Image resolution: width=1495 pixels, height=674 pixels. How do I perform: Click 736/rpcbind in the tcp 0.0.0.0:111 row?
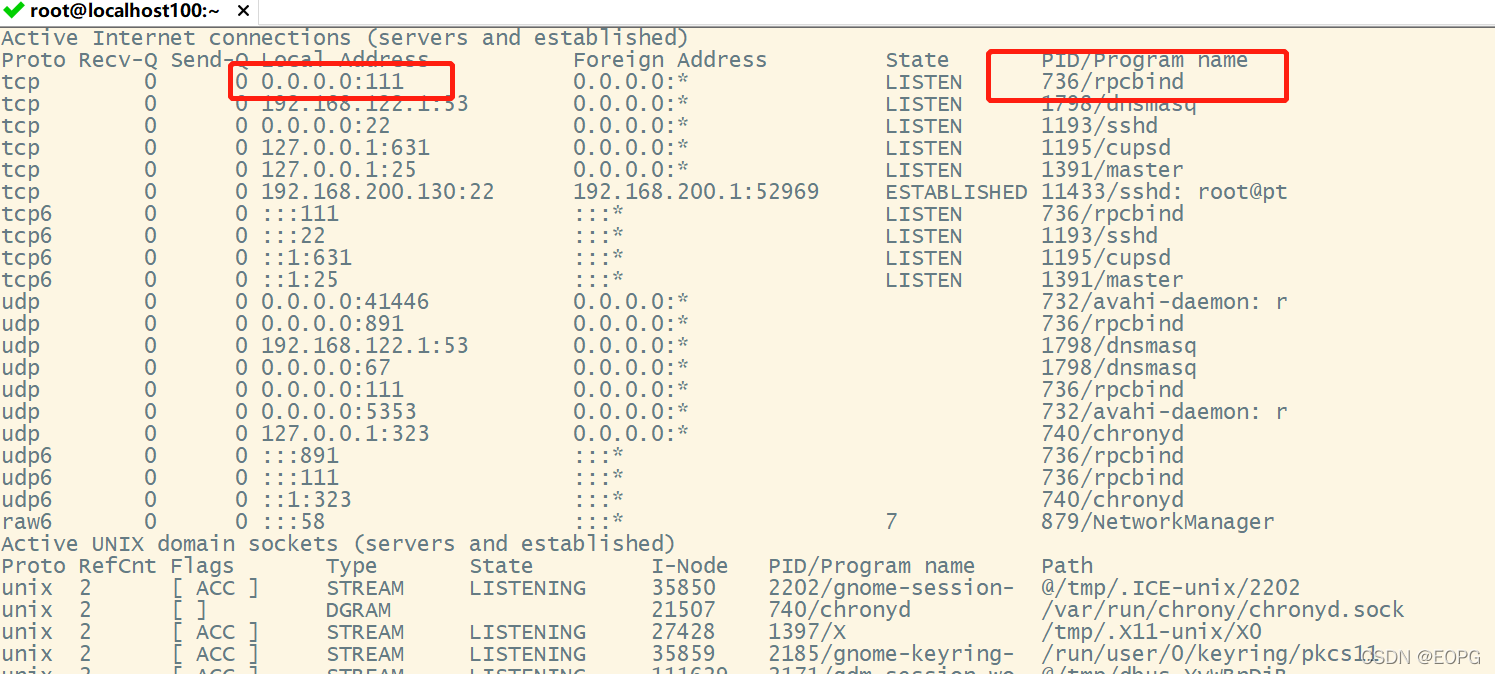pyautogui.click(x=1112, y=82)
